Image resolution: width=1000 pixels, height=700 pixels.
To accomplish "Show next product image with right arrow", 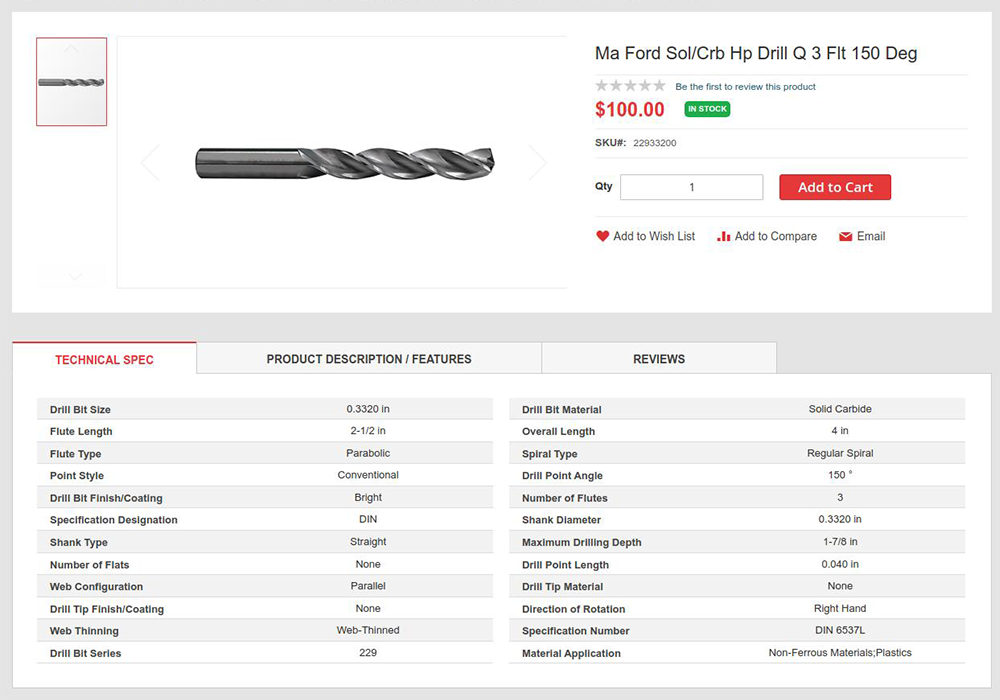I will click(538, 163).
